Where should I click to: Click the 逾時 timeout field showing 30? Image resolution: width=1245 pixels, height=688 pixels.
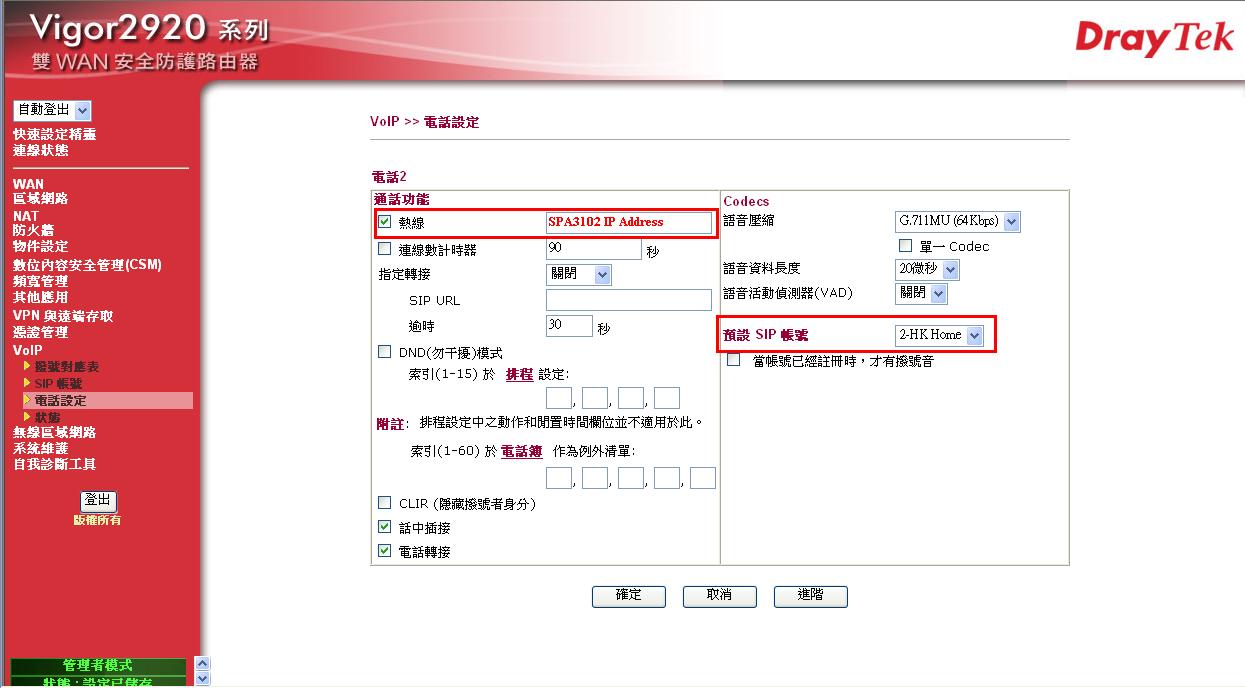(570, 326)
